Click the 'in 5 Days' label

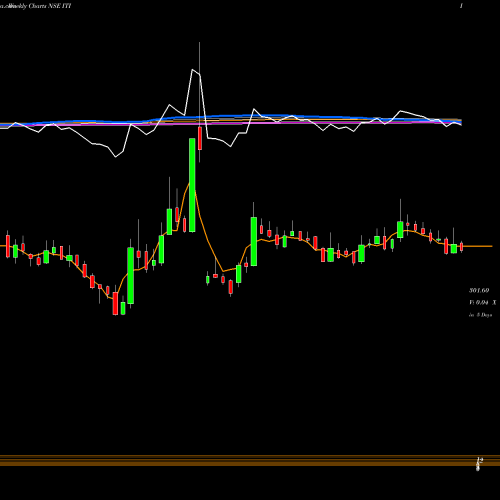coord(480,315)
